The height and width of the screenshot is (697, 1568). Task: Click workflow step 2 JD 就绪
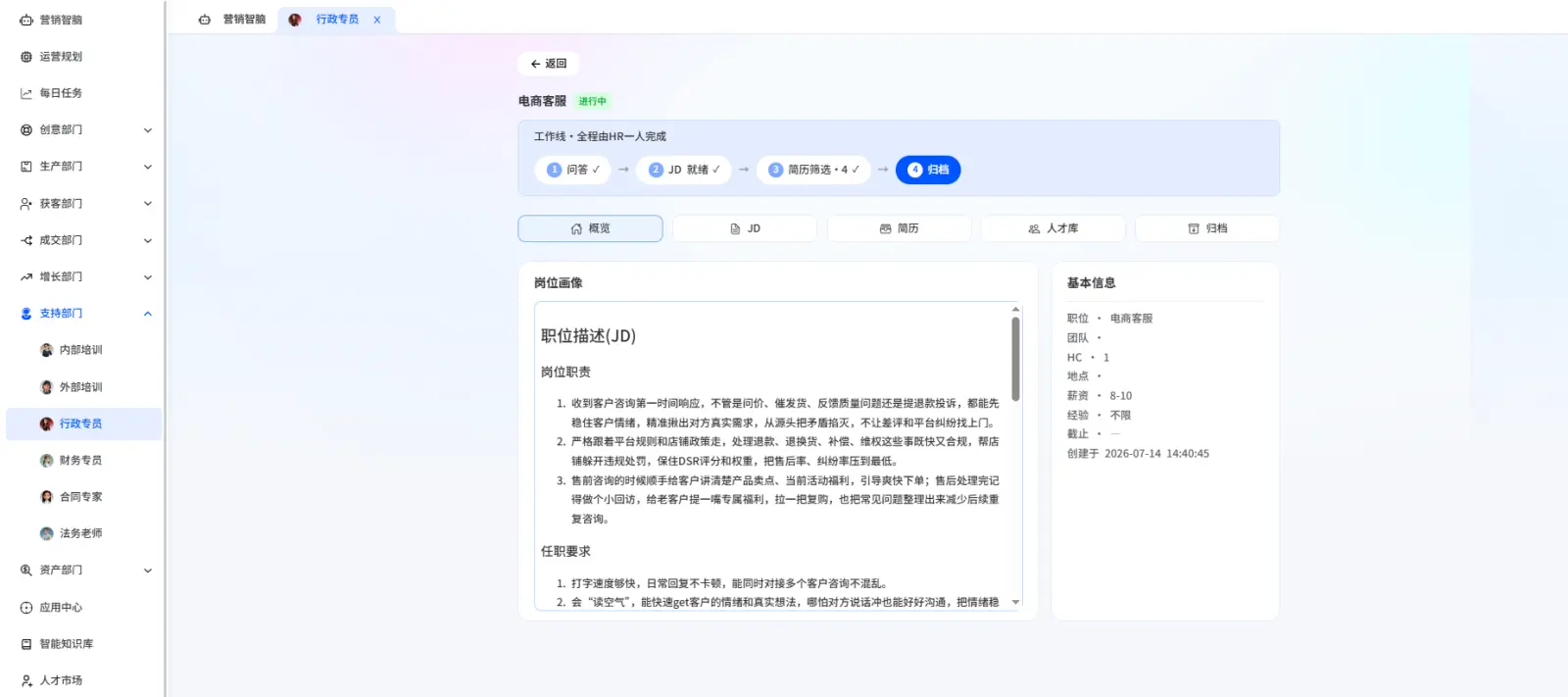pos(684,170)
